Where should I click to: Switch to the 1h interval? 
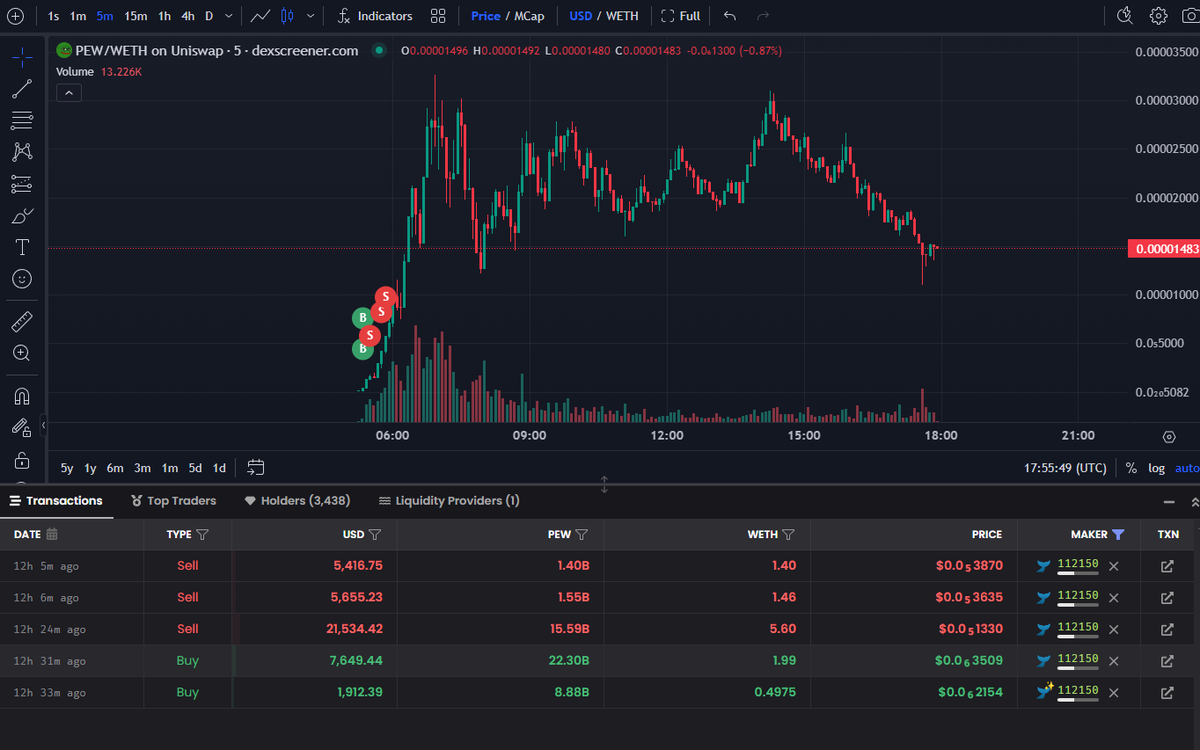coord(165,16)
